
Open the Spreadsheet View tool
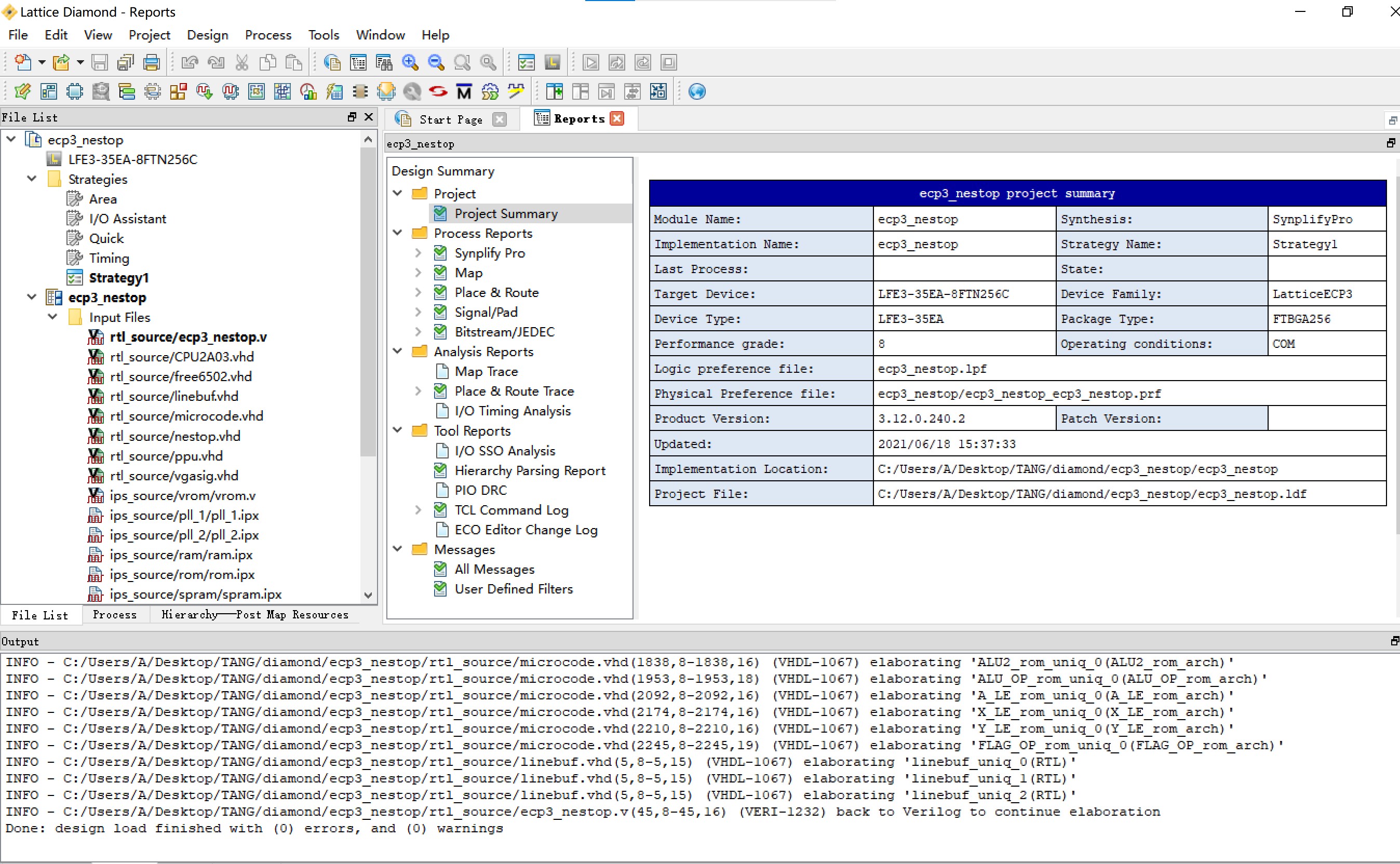(49, 91)
